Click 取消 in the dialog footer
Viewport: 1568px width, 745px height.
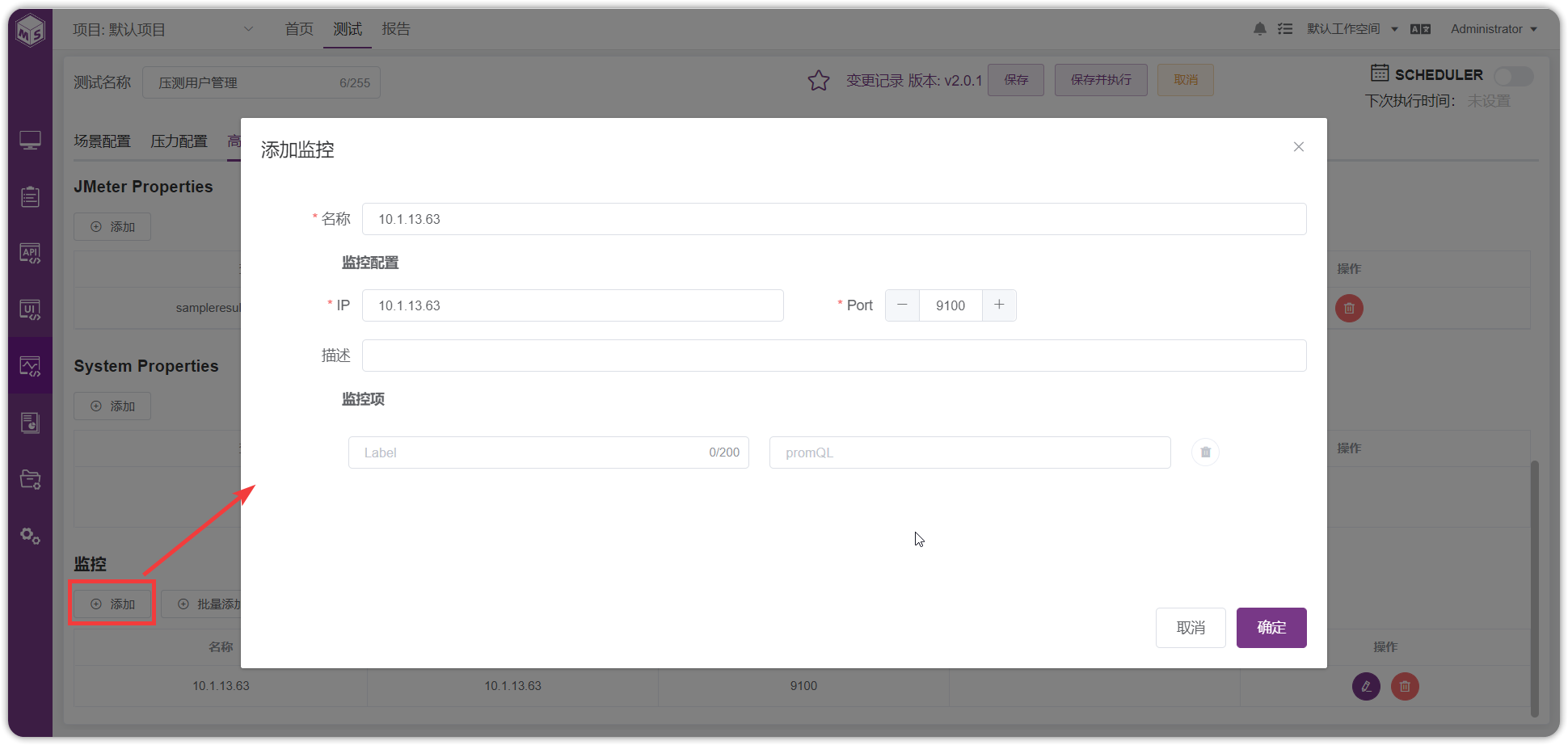[1191, 628]
